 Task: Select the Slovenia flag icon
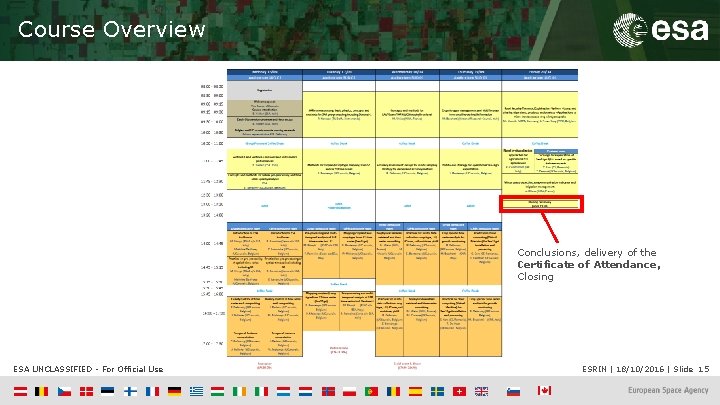[x=513, y=391]
